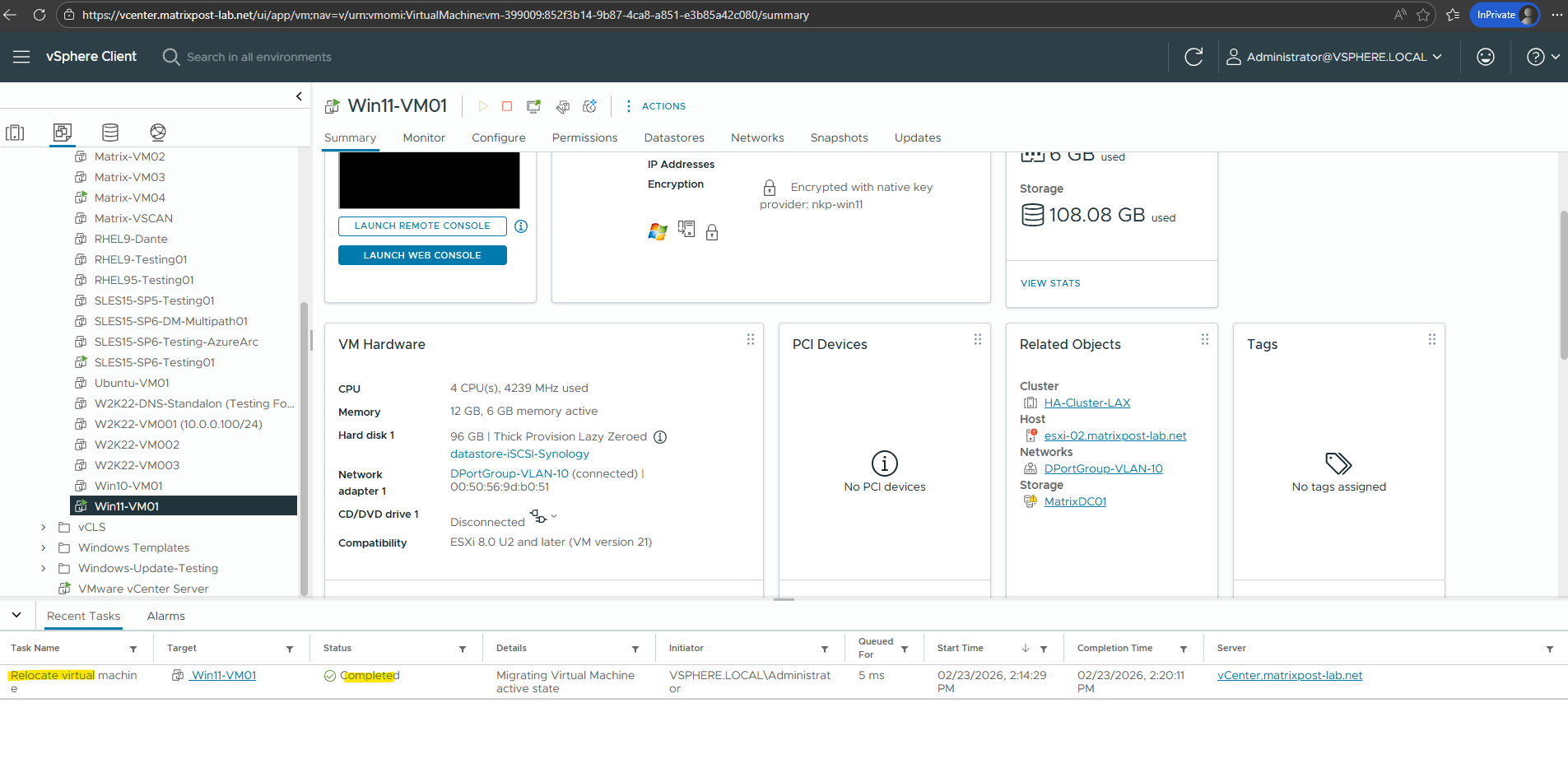Power off the VM with the red stop icon
1568x759 pixels.
507,106
